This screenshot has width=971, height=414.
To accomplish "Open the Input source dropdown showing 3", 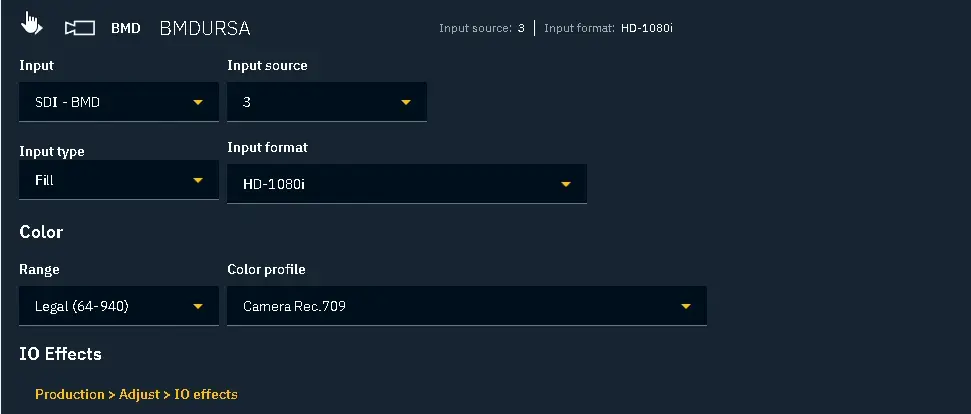I will pos(327,102).
